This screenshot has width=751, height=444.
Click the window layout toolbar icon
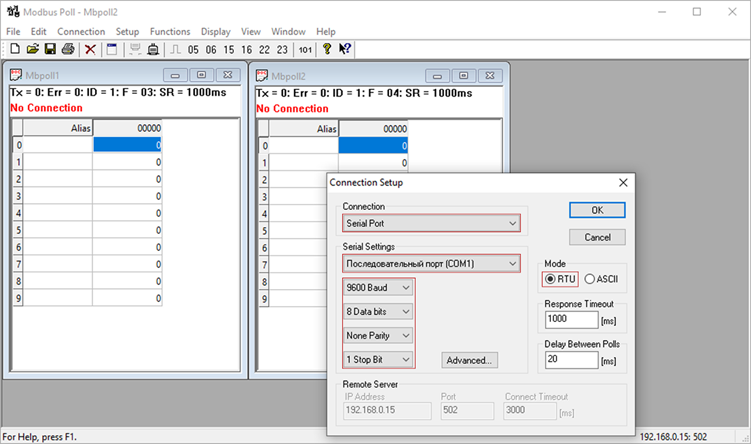tap(112, 49)
